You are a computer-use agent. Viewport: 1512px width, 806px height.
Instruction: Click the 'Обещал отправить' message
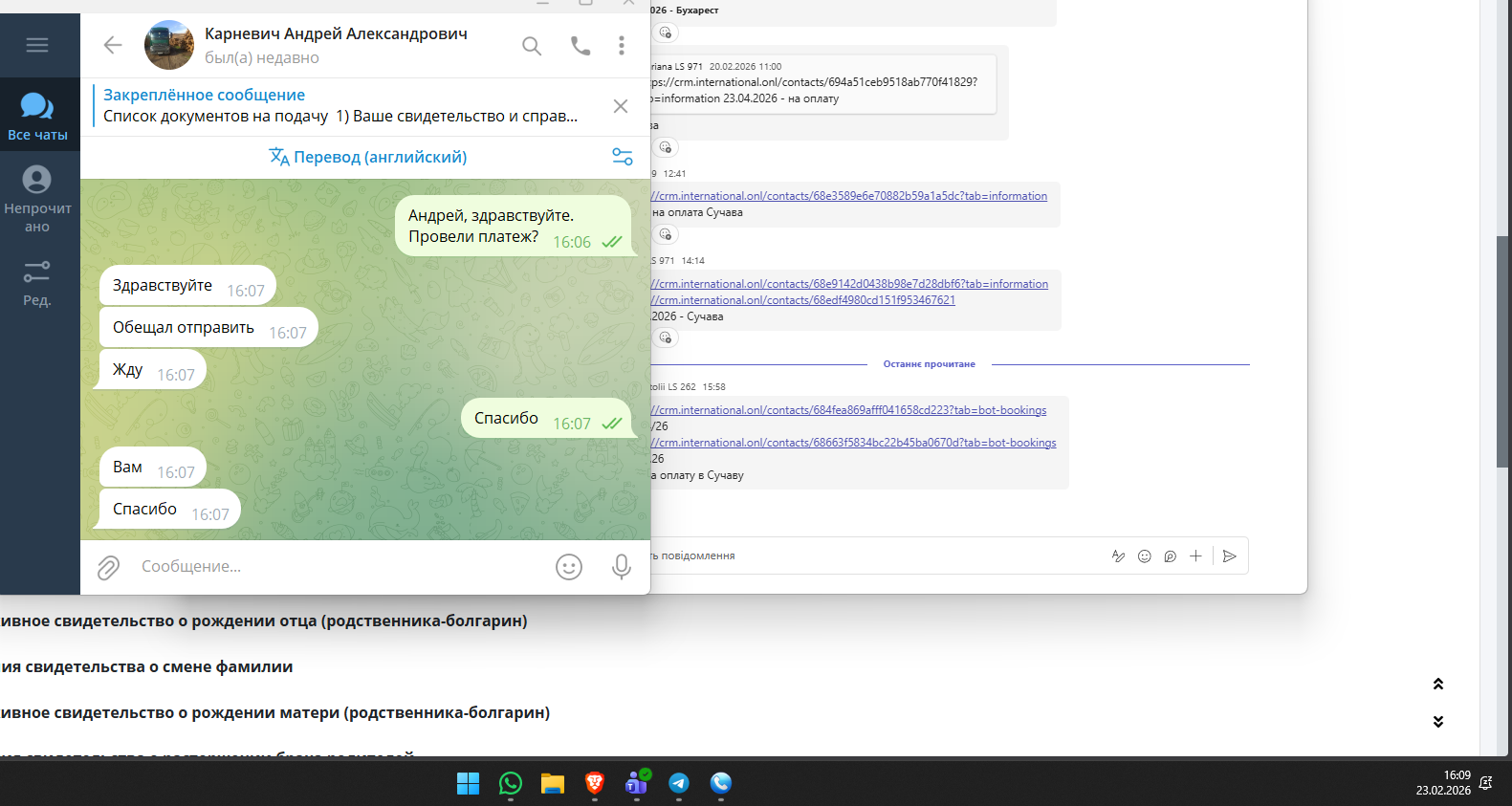(208, 328)
